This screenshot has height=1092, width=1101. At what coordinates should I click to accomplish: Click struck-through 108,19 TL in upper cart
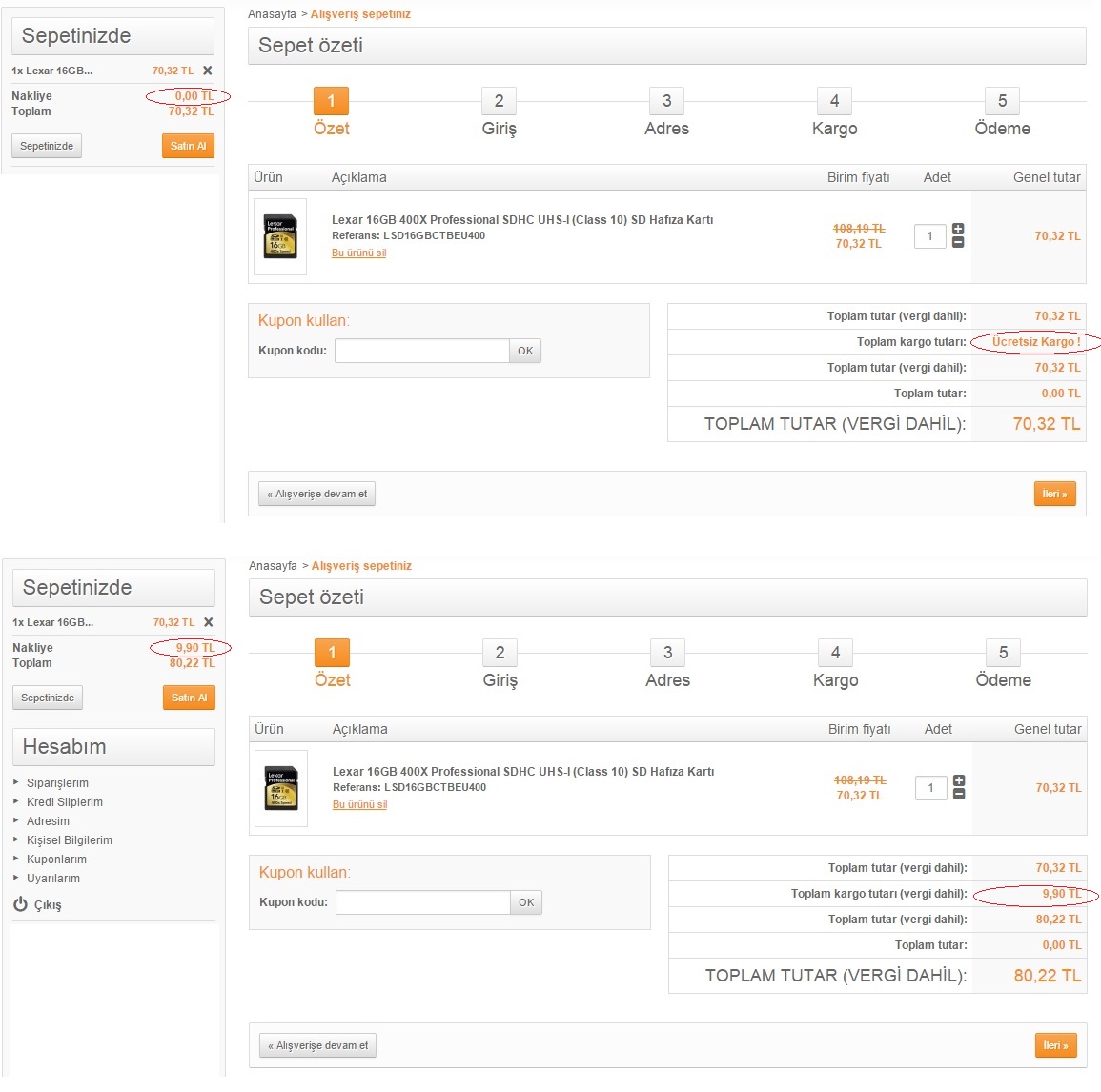[859, 228]
